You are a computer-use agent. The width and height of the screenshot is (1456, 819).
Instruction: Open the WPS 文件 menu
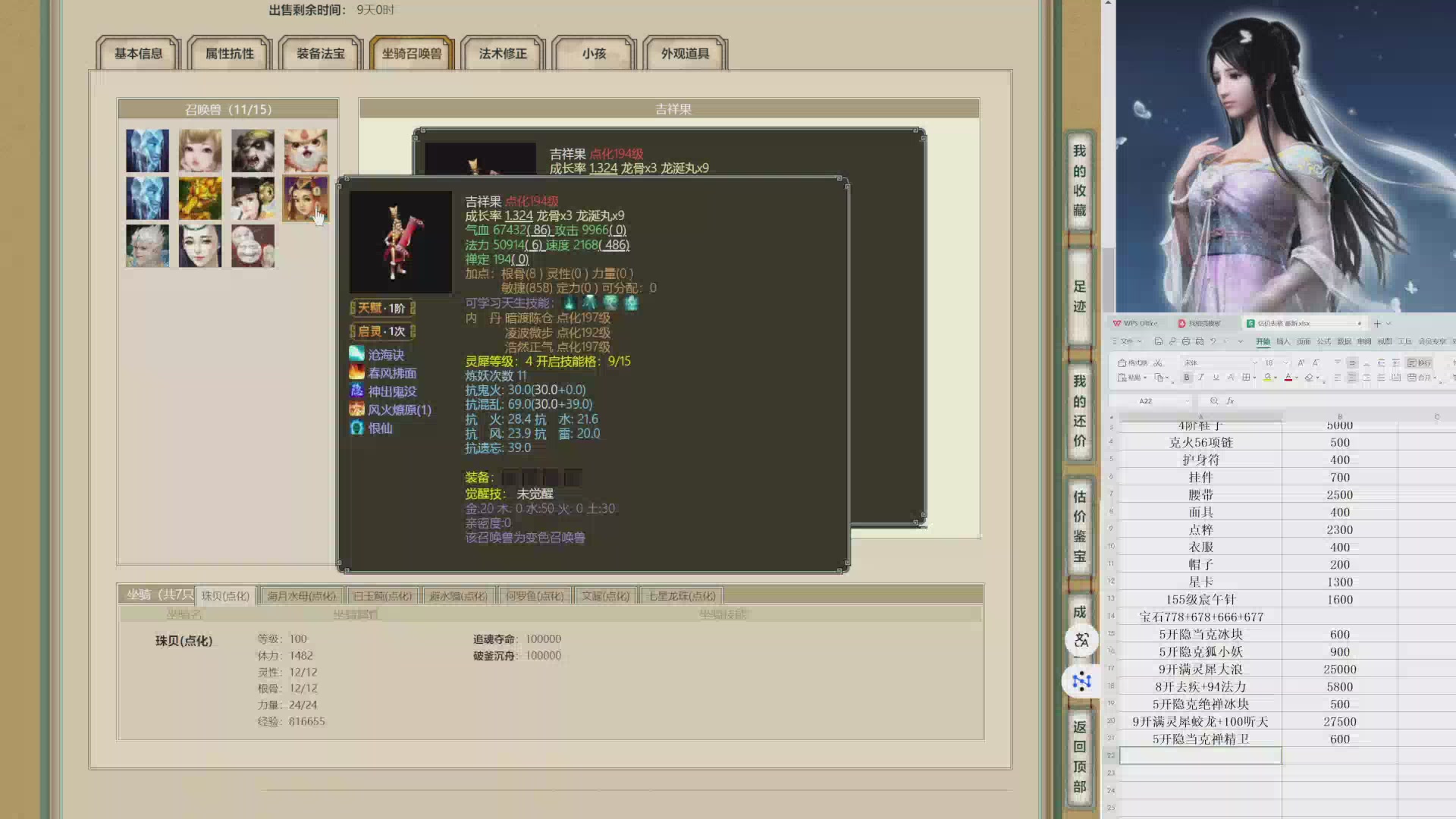1126,341
